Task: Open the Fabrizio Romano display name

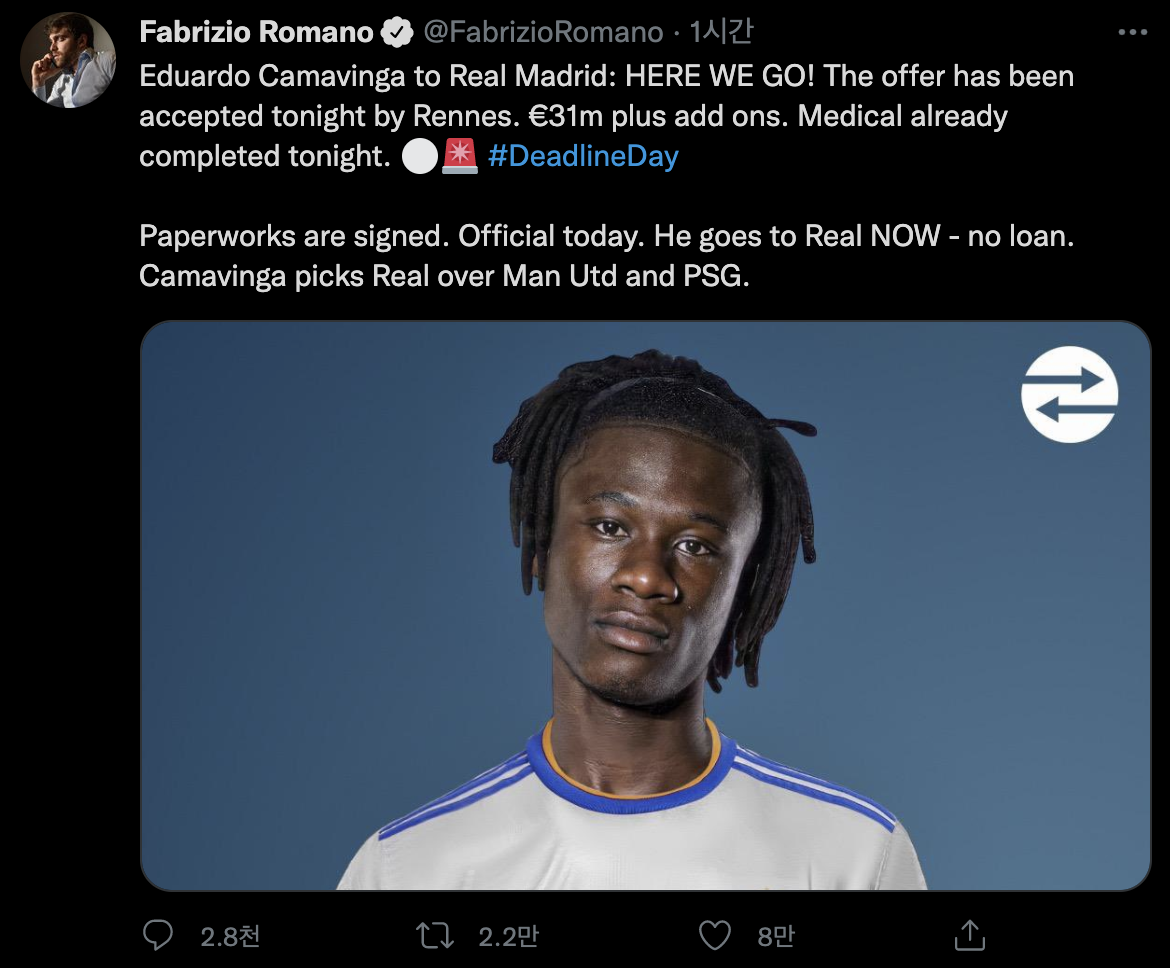Action: [256, 32]
